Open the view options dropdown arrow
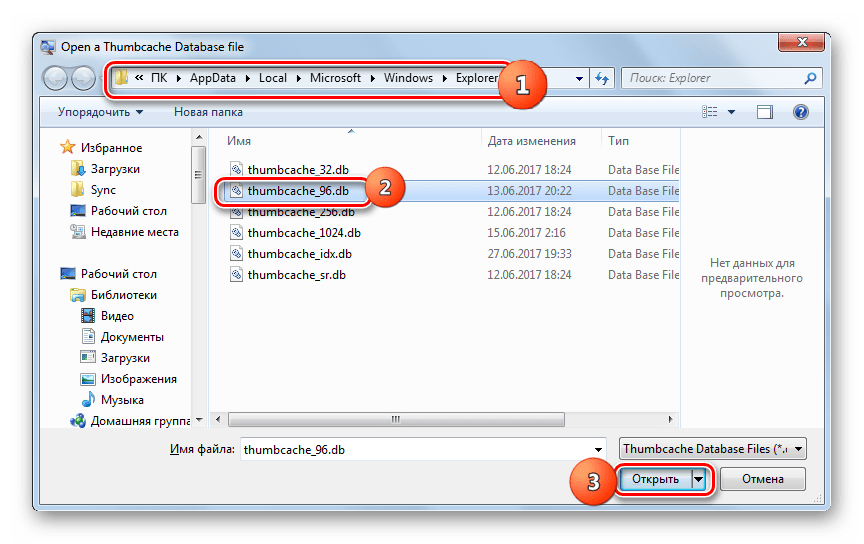The width and height of the screenshot is (864, 544). tap(731, 112)
